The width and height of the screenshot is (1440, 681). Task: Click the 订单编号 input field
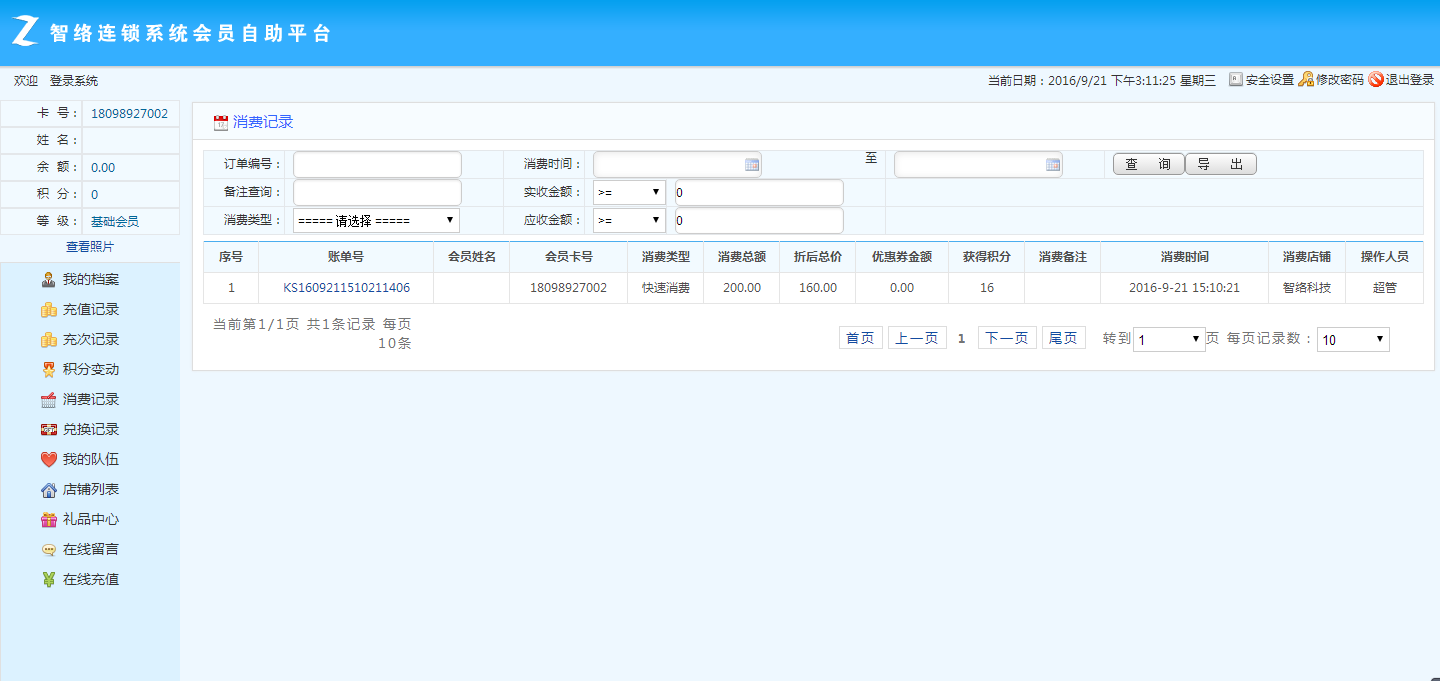click(x=377, y=164)
